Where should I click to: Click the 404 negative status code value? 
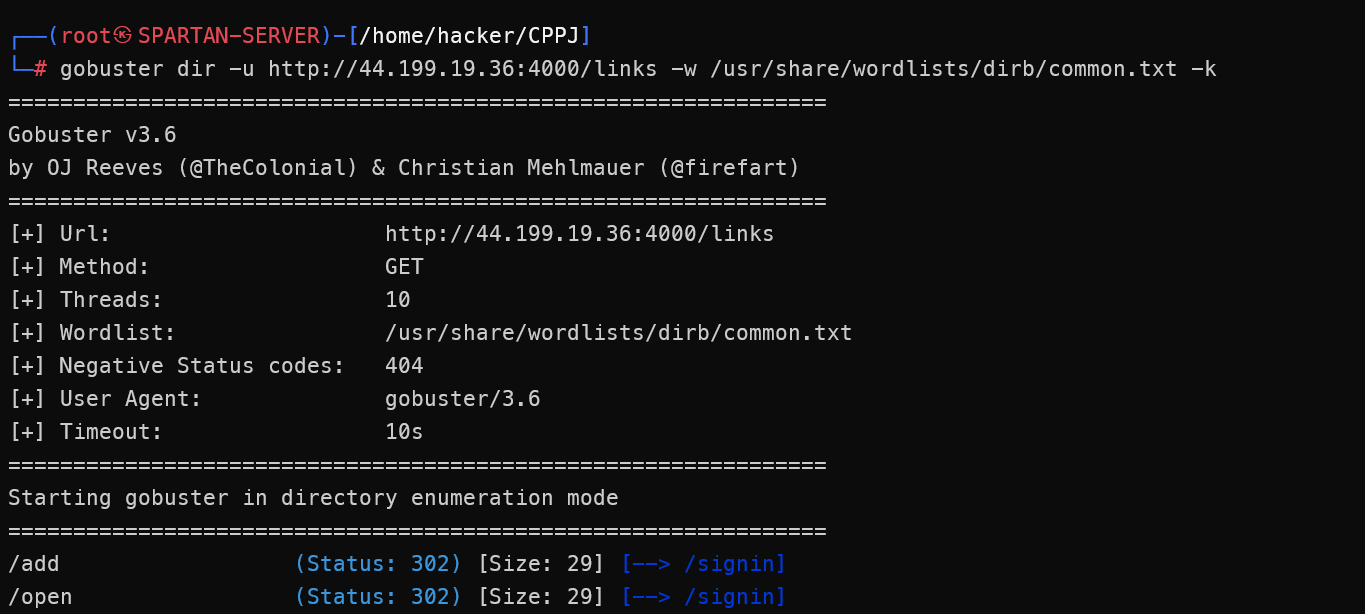coord(404,366)
